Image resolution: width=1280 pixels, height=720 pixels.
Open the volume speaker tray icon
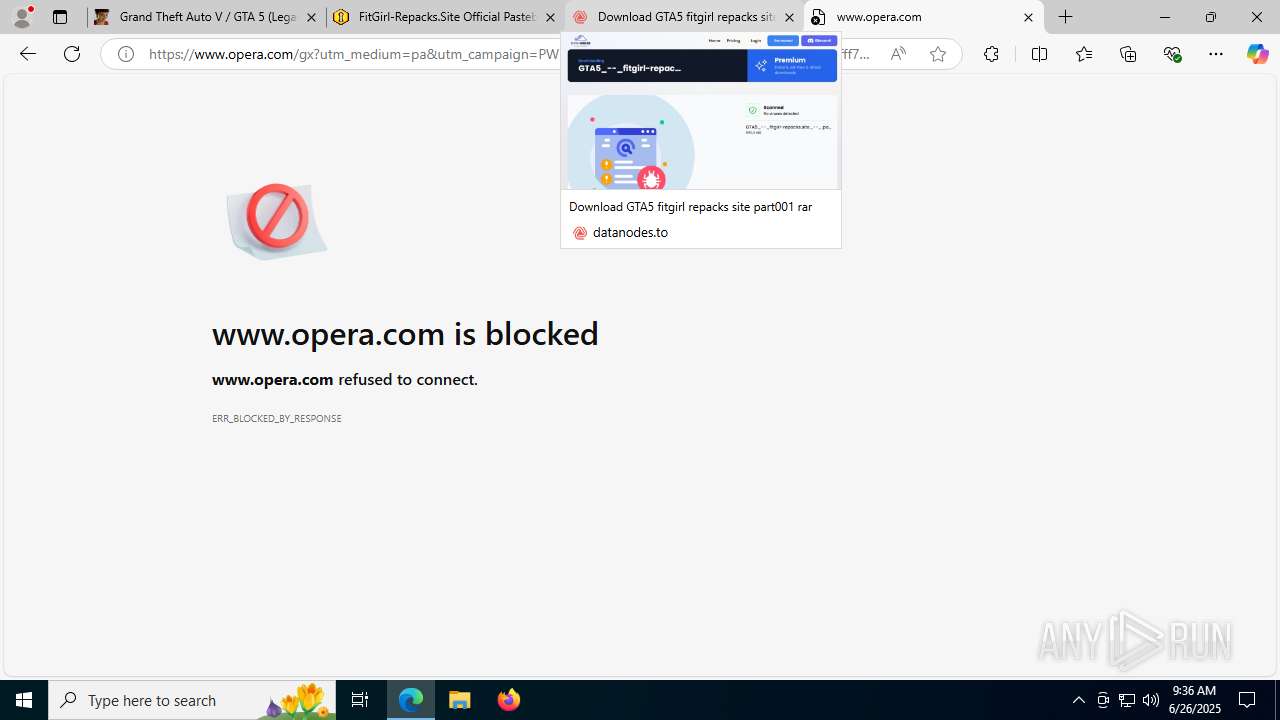pos(1151,700)
